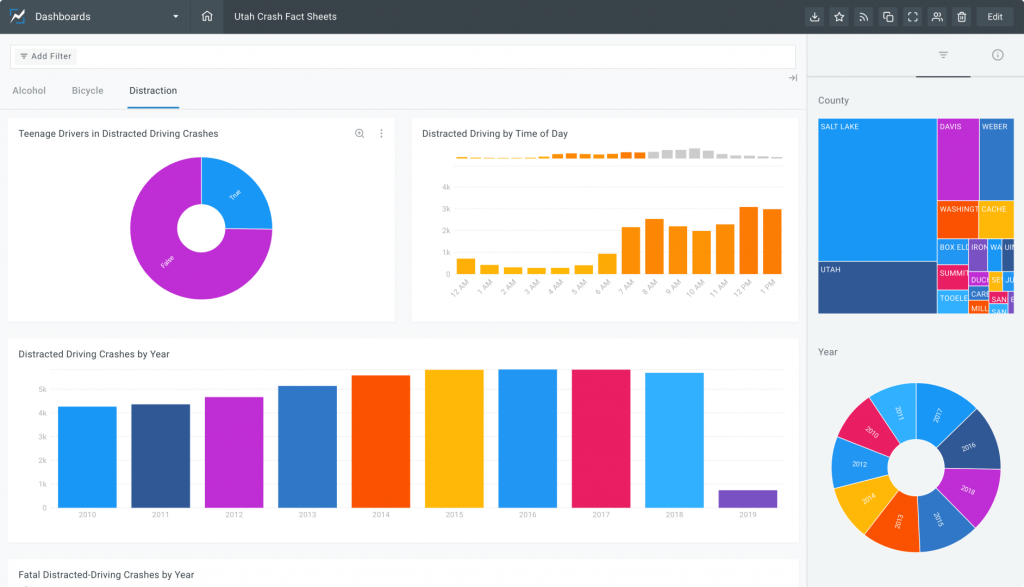Click the Add Filter button
Viewport: 1024px width, 587px height.
46,56
